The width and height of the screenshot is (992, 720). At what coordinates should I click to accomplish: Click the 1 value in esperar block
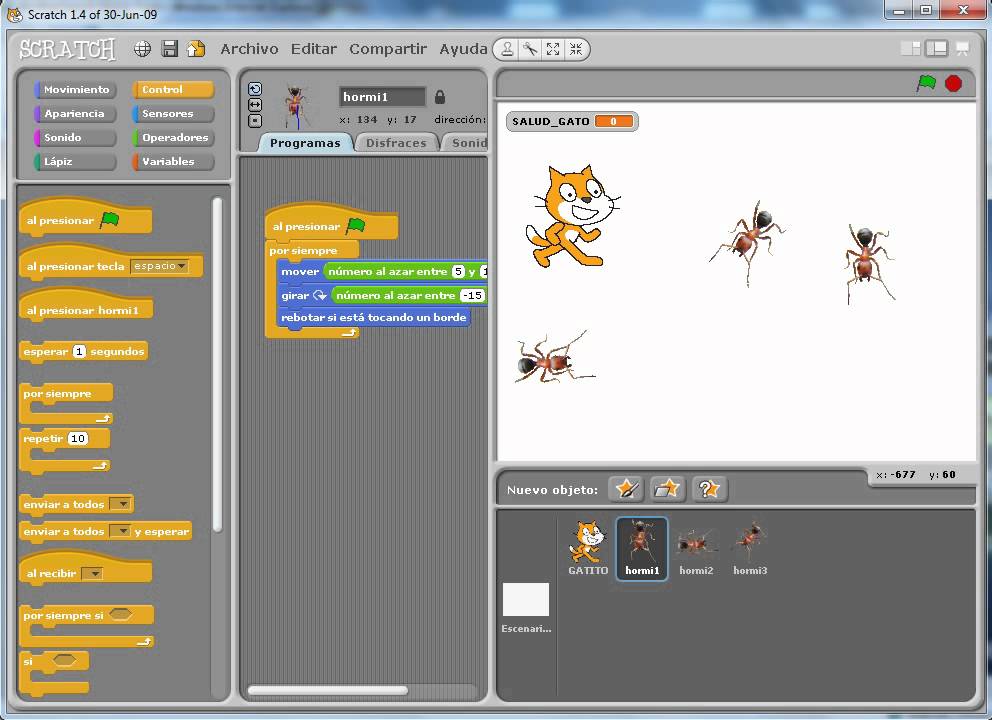point(79,351)
